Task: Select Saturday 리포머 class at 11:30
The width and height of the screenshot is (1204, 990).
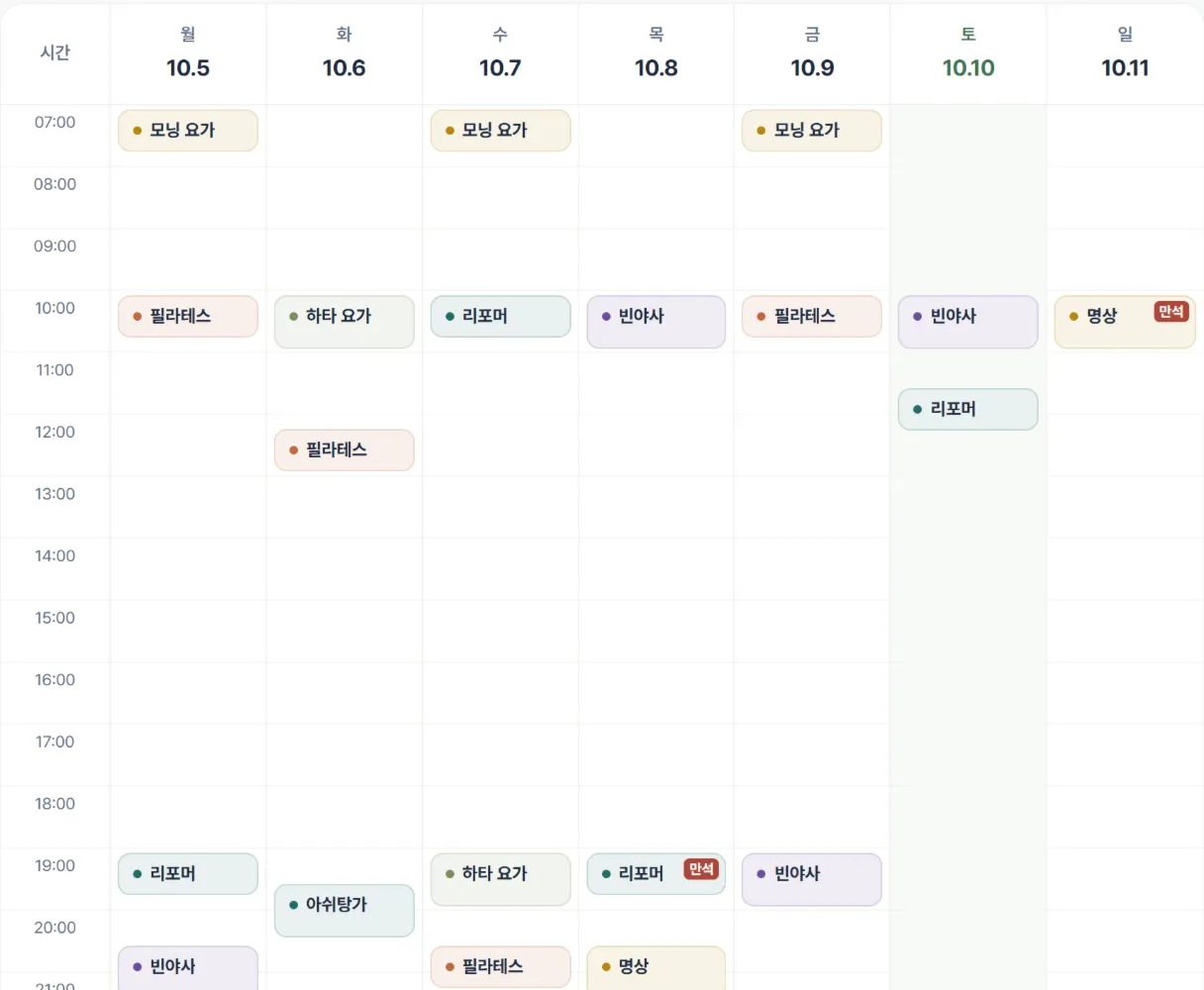Action: pos(968,410)
